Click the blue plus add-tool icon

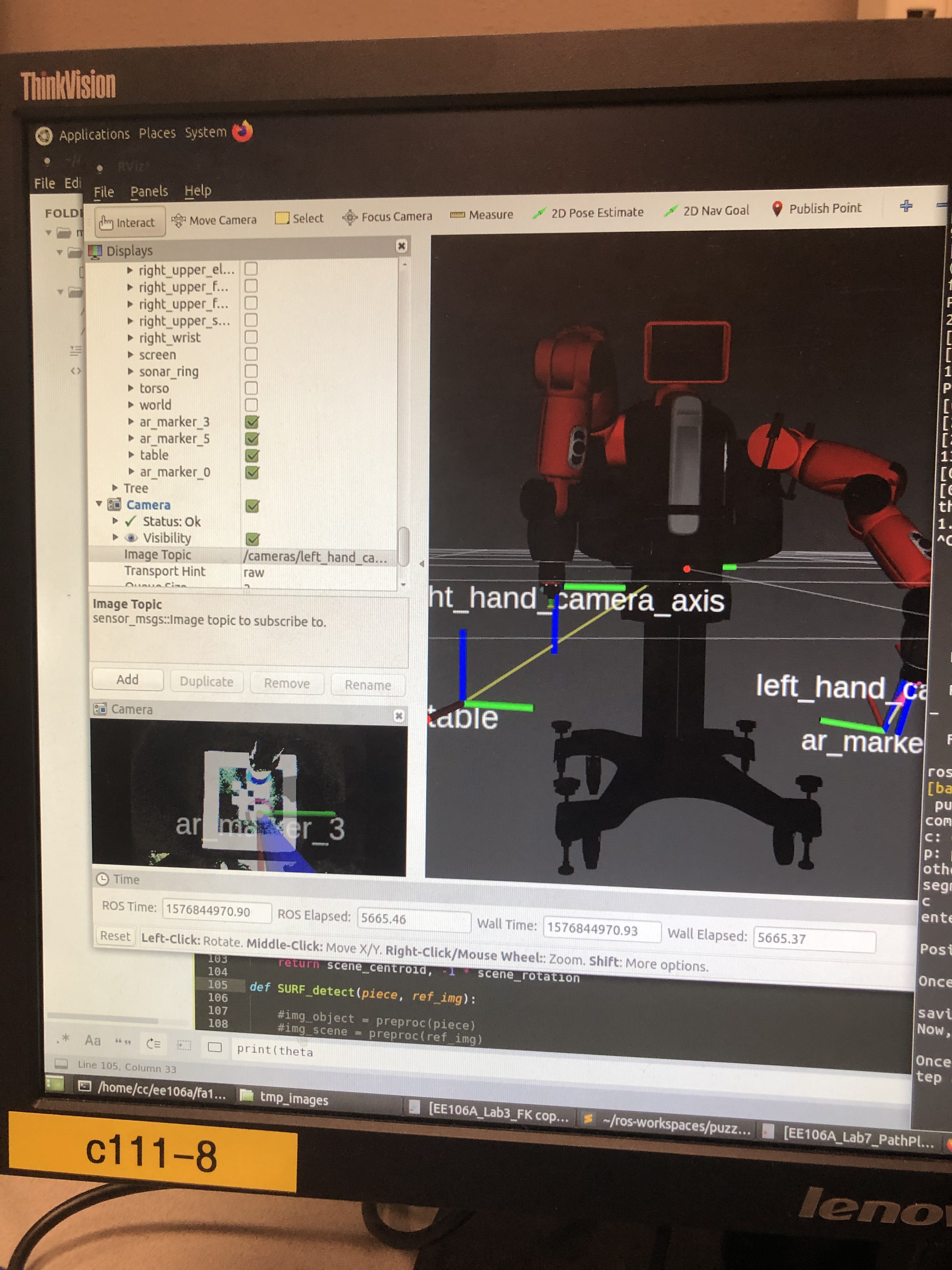click(x=906, y=206)
